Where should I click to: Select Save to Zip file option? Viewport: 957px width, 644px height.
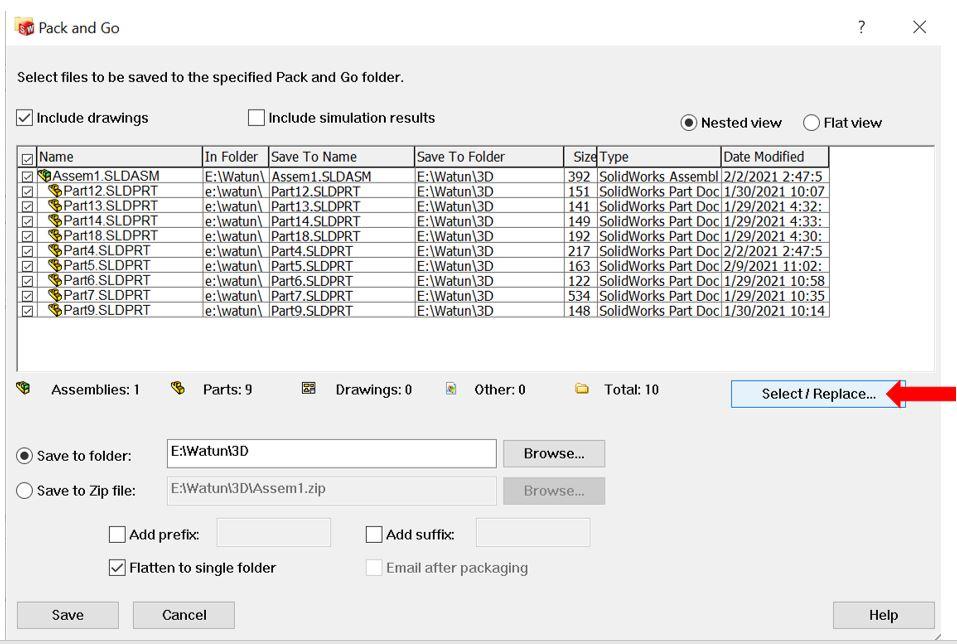[x=24, y=490]
